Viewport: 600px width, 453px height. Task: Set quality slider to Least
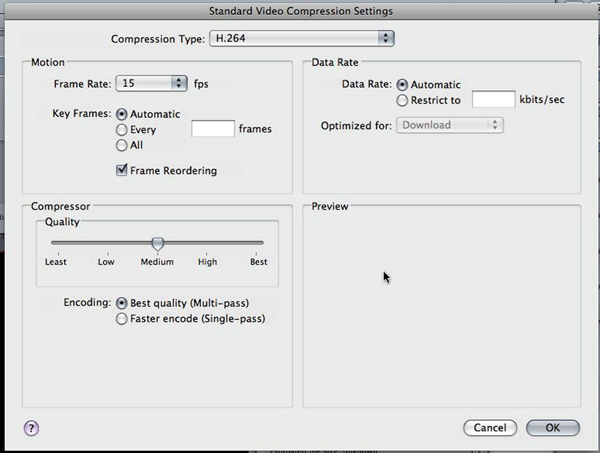click(x=53, y=243)
